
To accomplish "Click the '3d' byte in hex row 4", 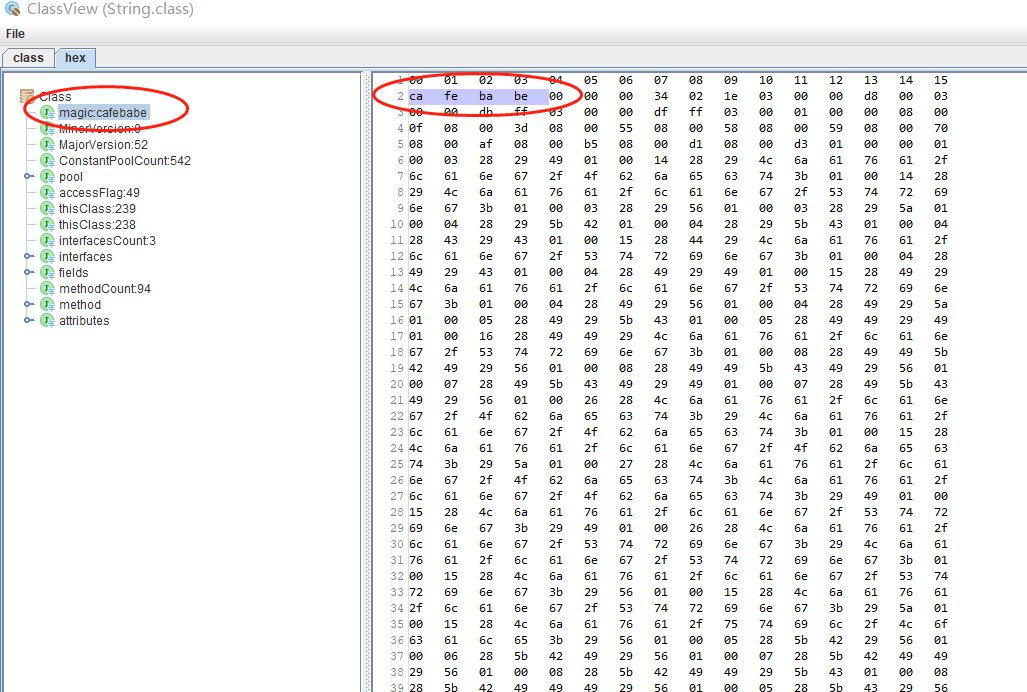I will (521, 128).
